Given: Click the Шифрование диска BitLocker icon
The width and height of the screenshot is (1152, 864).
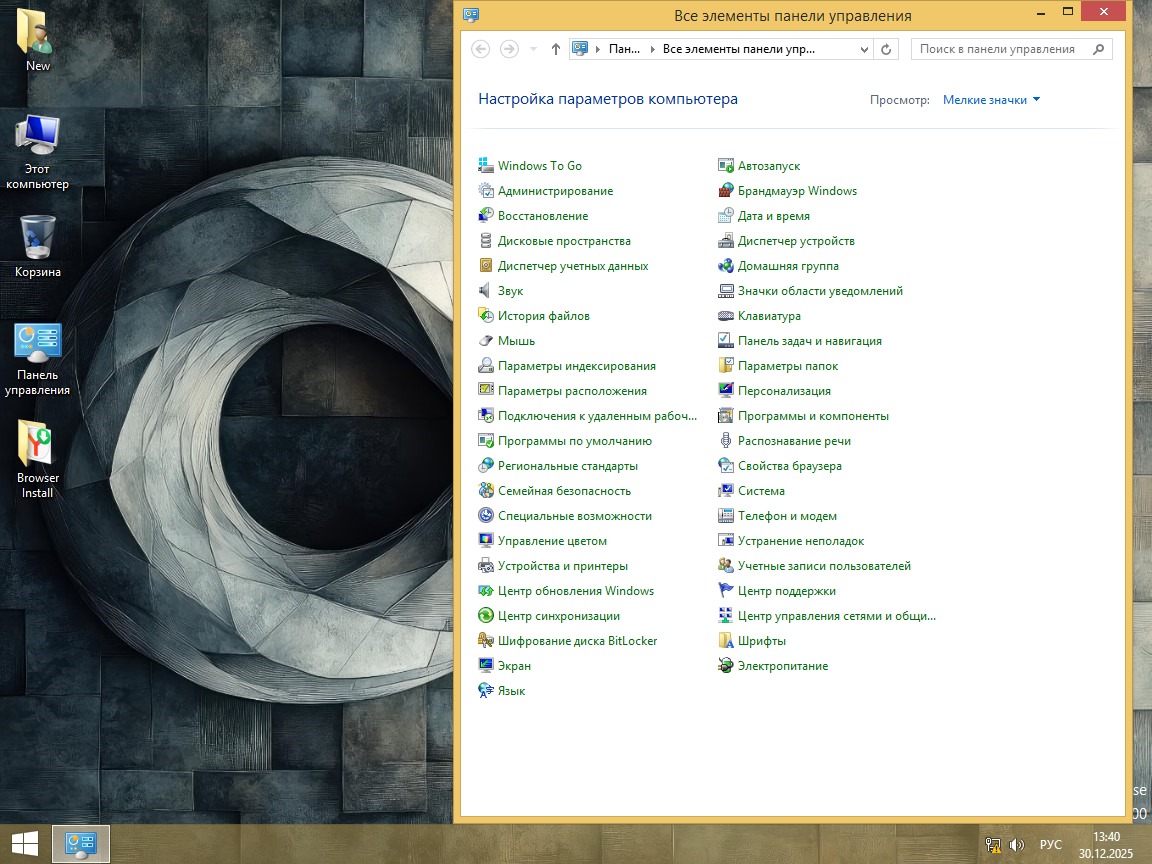Looking at the screenshot, I should coord(486,641).
